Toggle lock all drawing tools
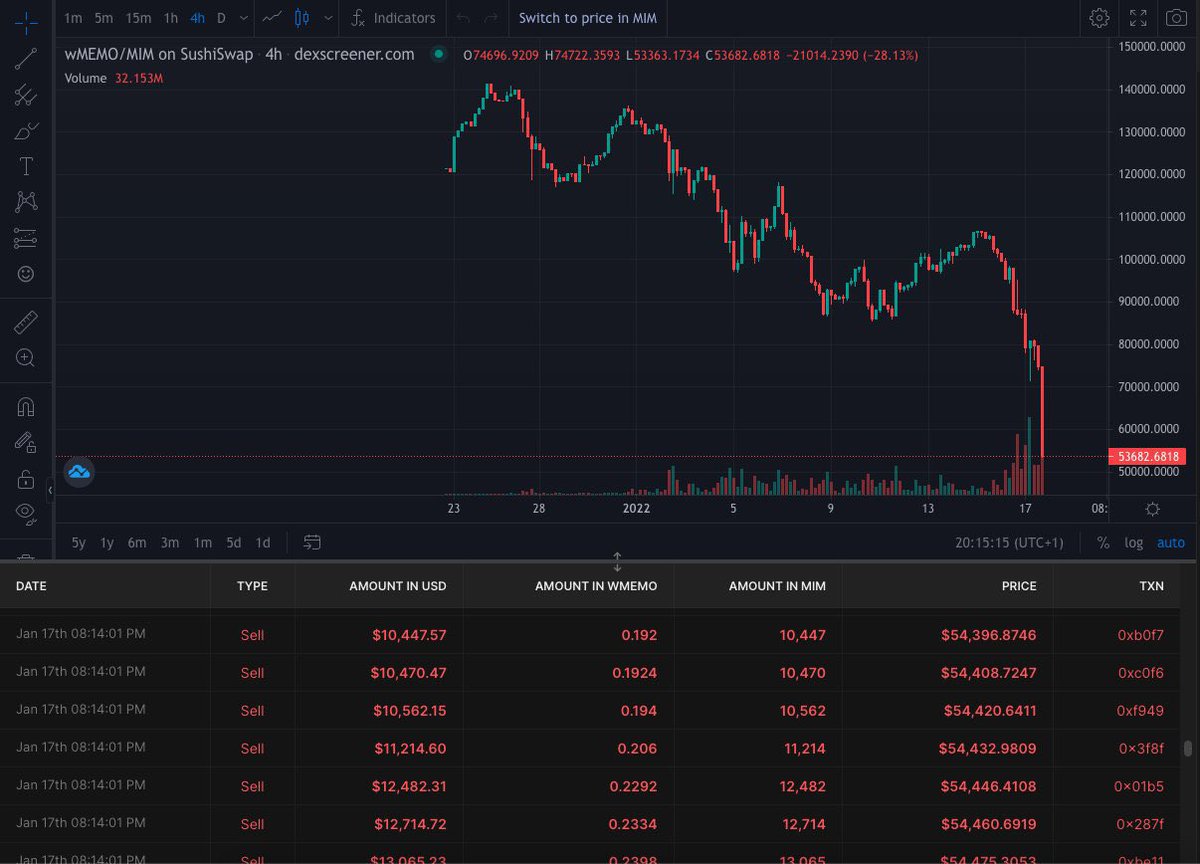The width and height of the screenshot is (1200, 864). 26,479
